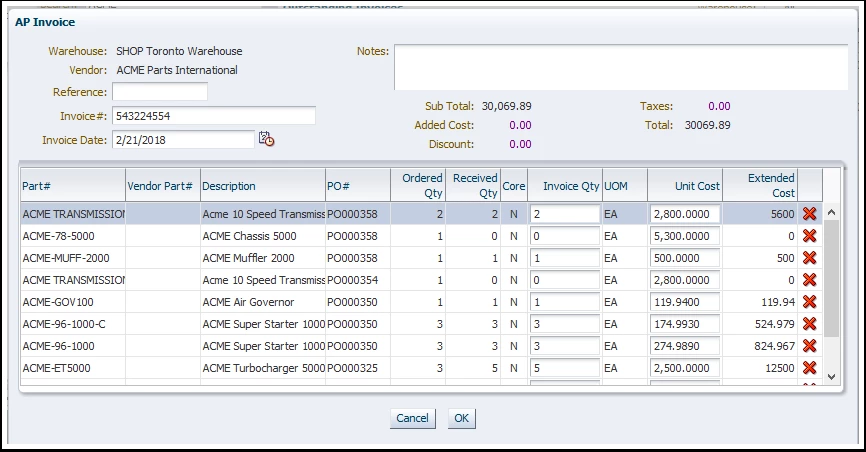866x452 pixels.
Task: Edit Invoice Qty for PO000354 transmission row
Action: (564, 280)
